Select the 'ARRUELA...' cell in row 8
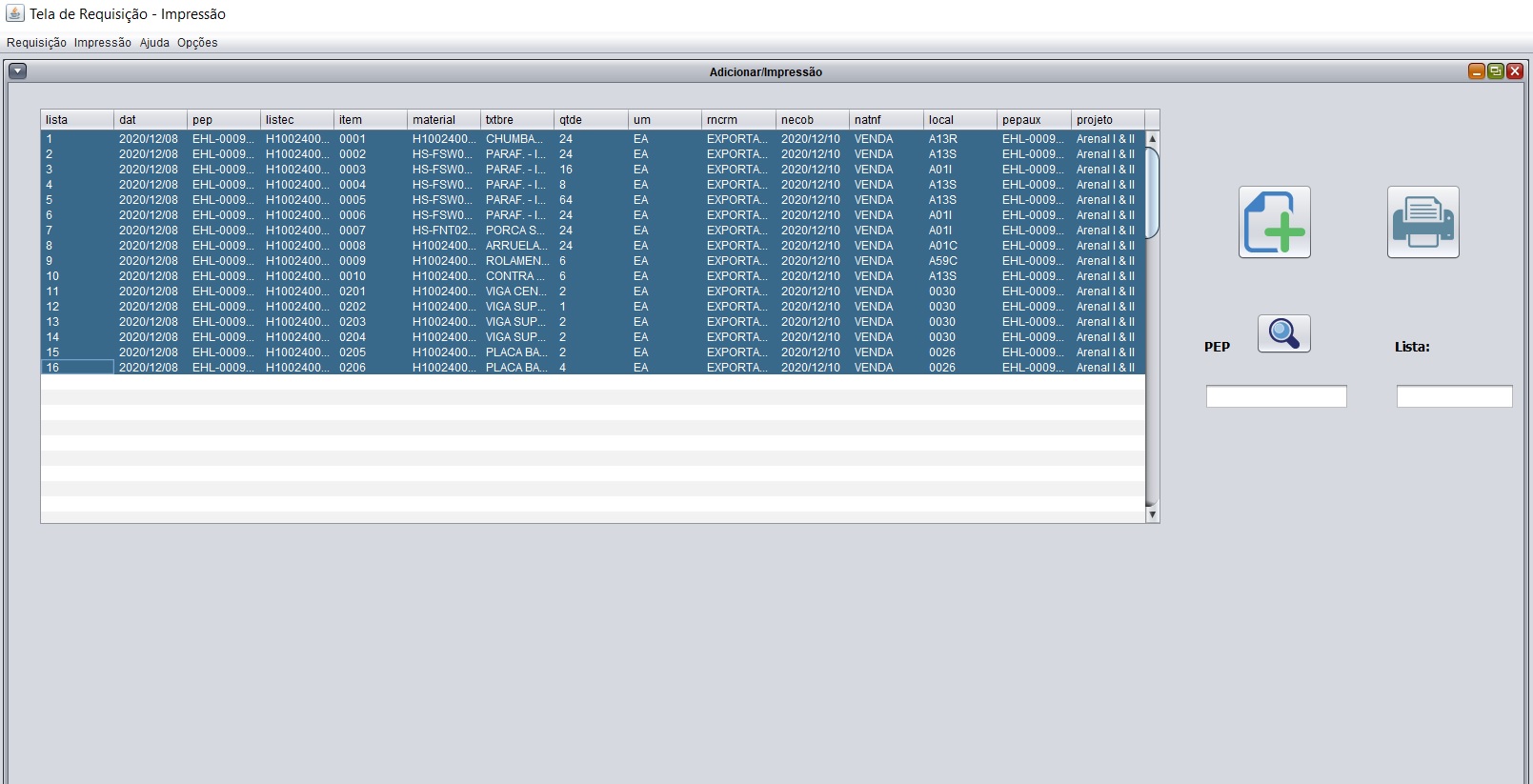Image resolution: width=1533 pixels, height=784 pixels. (517, 246)
